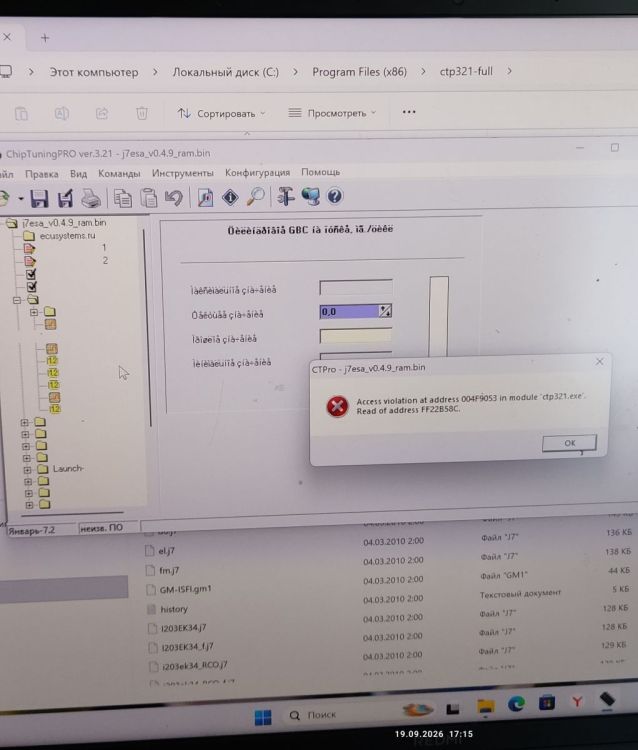Open the Explorer three-dots more menu

[409, 112]
